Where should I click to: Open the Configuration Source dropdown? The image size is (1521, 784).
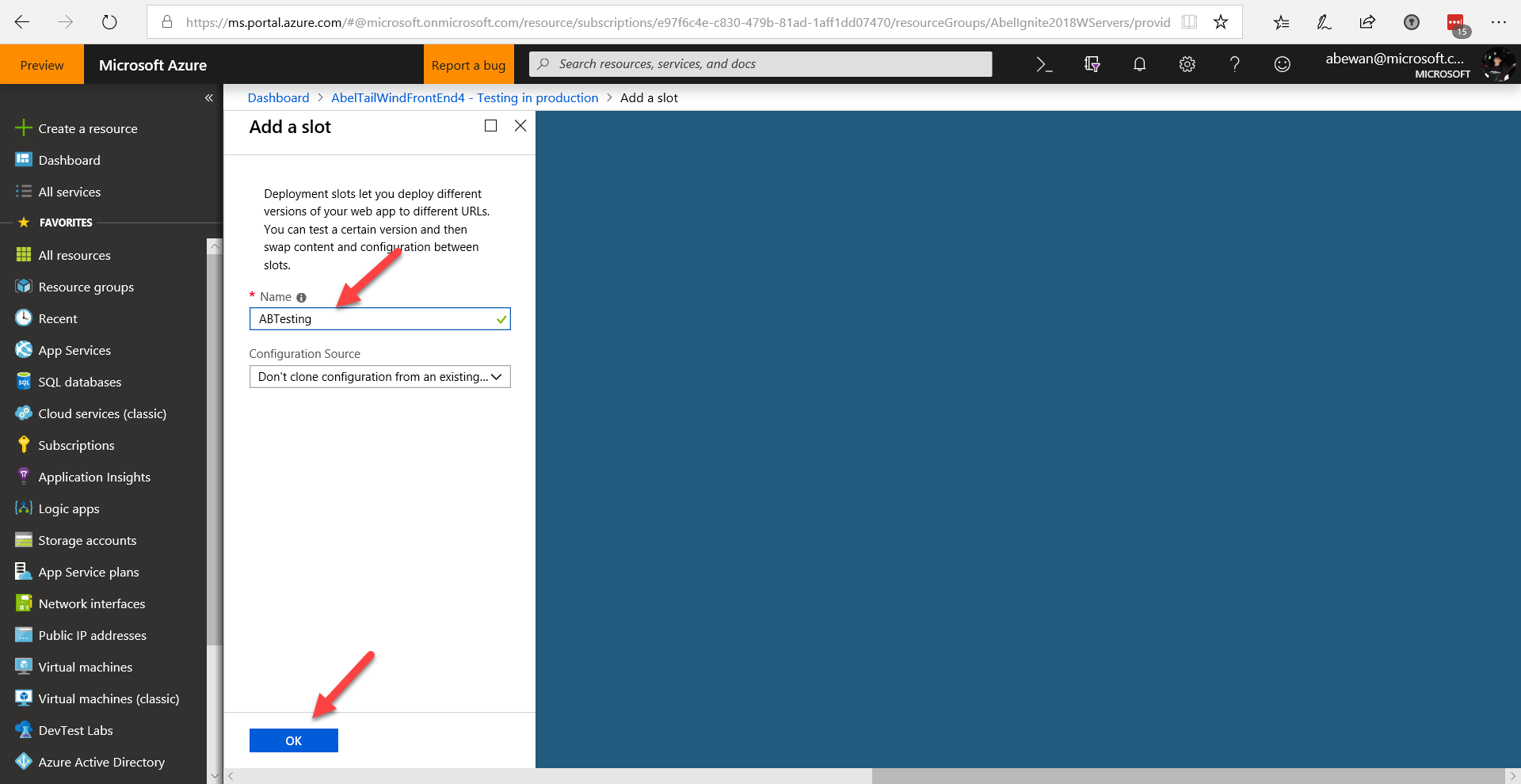[379, 377]
